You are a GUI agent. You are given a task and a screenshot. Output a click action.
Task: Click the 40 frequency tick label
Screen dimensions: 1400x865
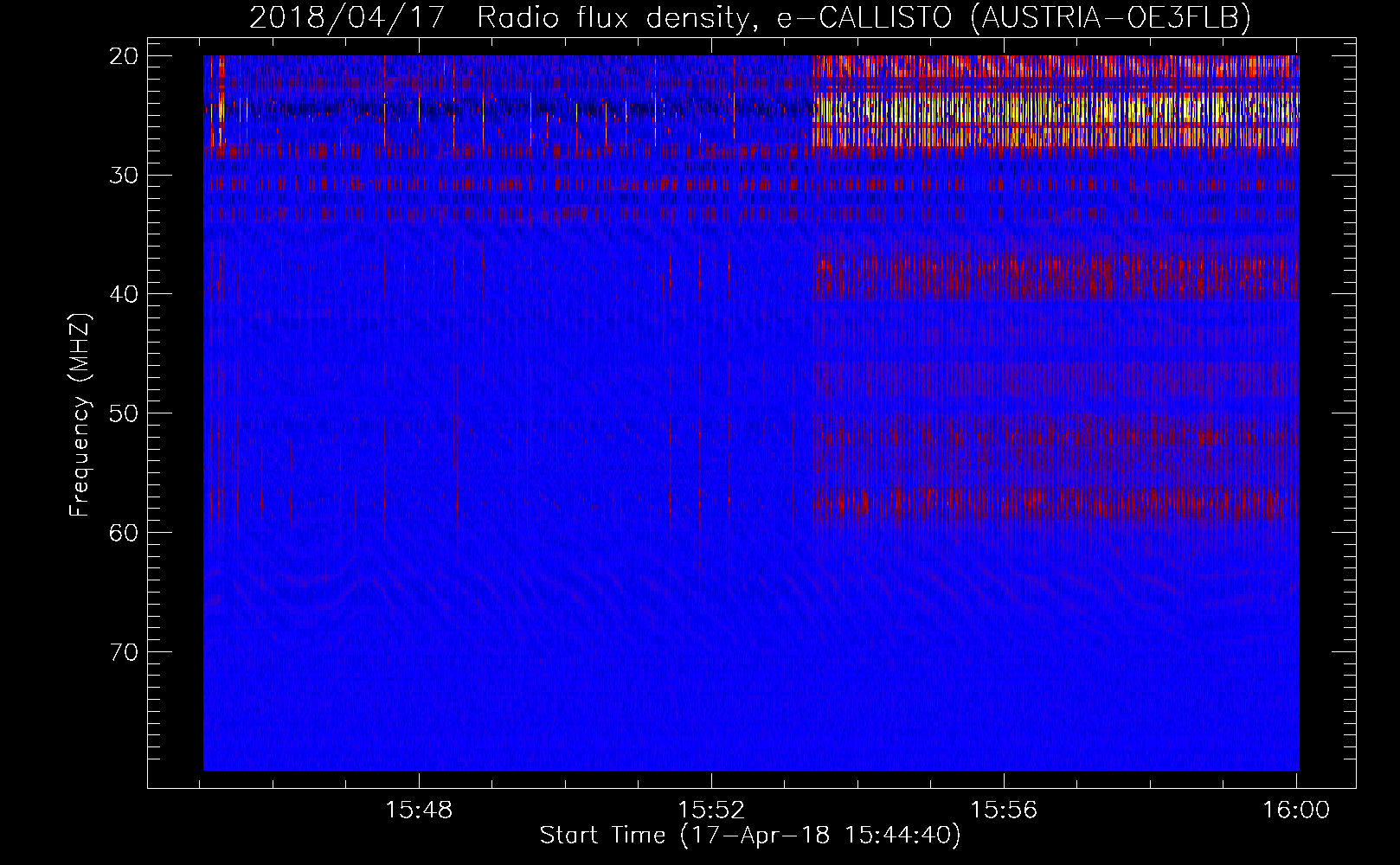pyautogui.click(x=124, y=294)
